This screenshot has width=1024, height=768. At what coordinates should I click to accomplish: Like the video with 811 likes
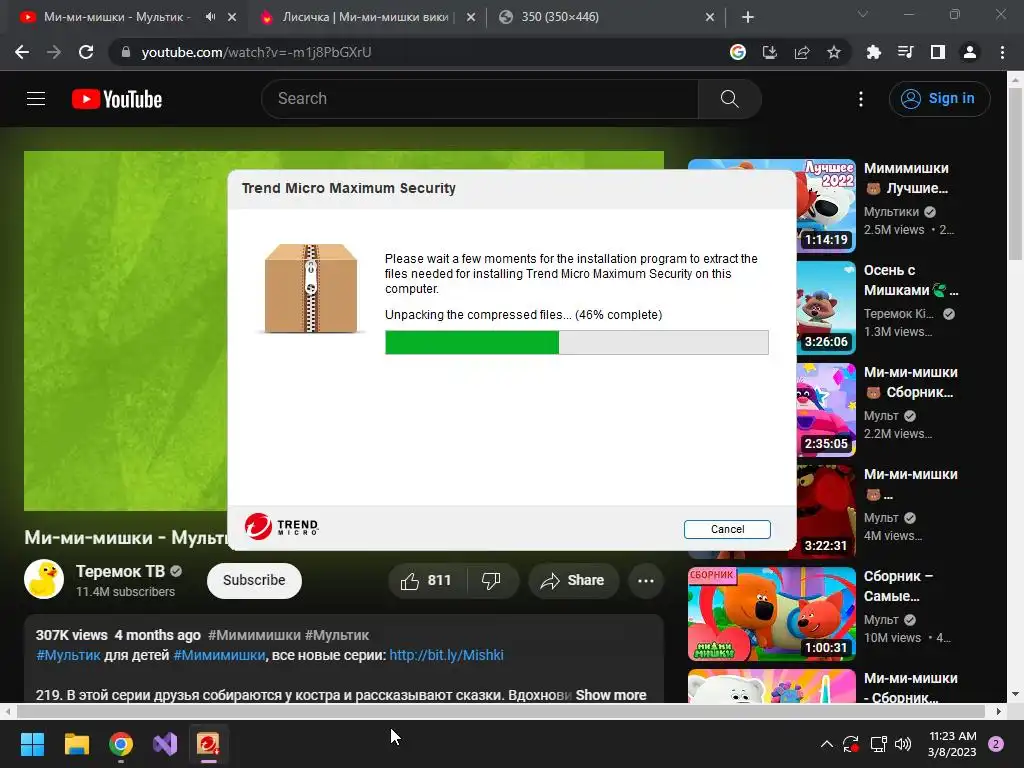point(426,581)
